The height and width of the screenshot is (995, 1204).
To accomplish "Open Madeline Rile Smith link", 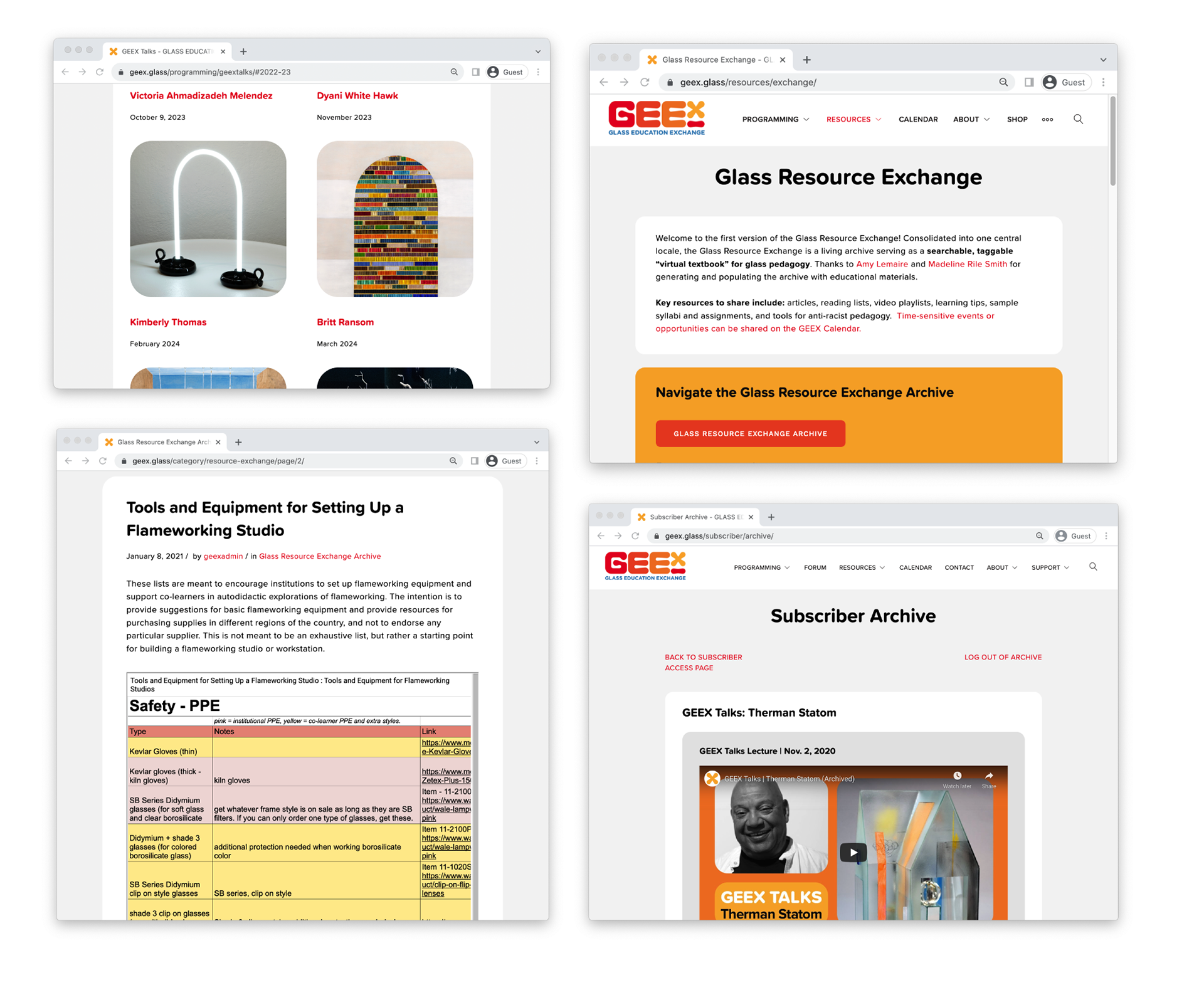I will [967, 264].
